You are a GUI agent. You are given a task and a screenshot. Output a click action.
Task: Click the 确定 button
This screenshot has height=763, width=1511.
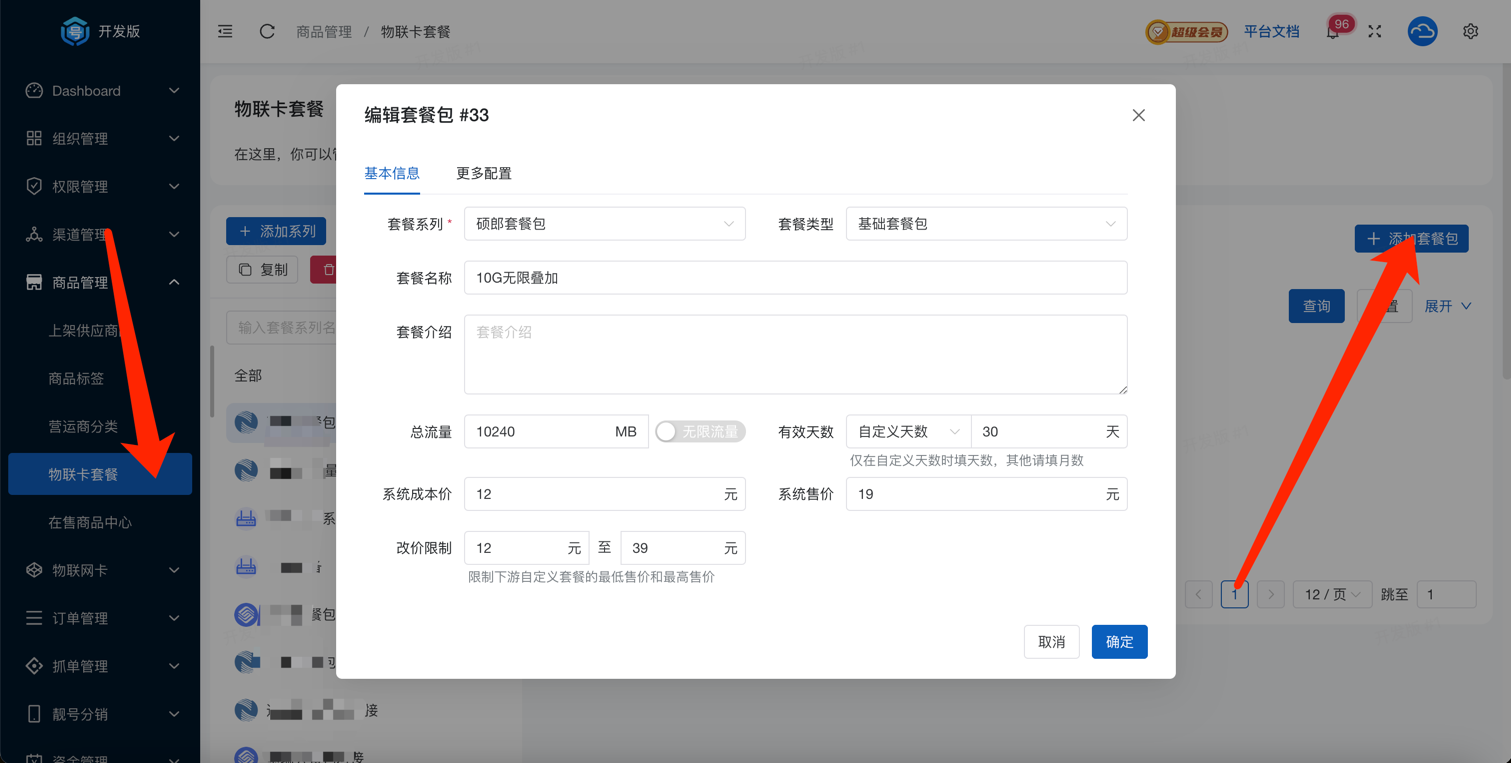(1119, 642)
